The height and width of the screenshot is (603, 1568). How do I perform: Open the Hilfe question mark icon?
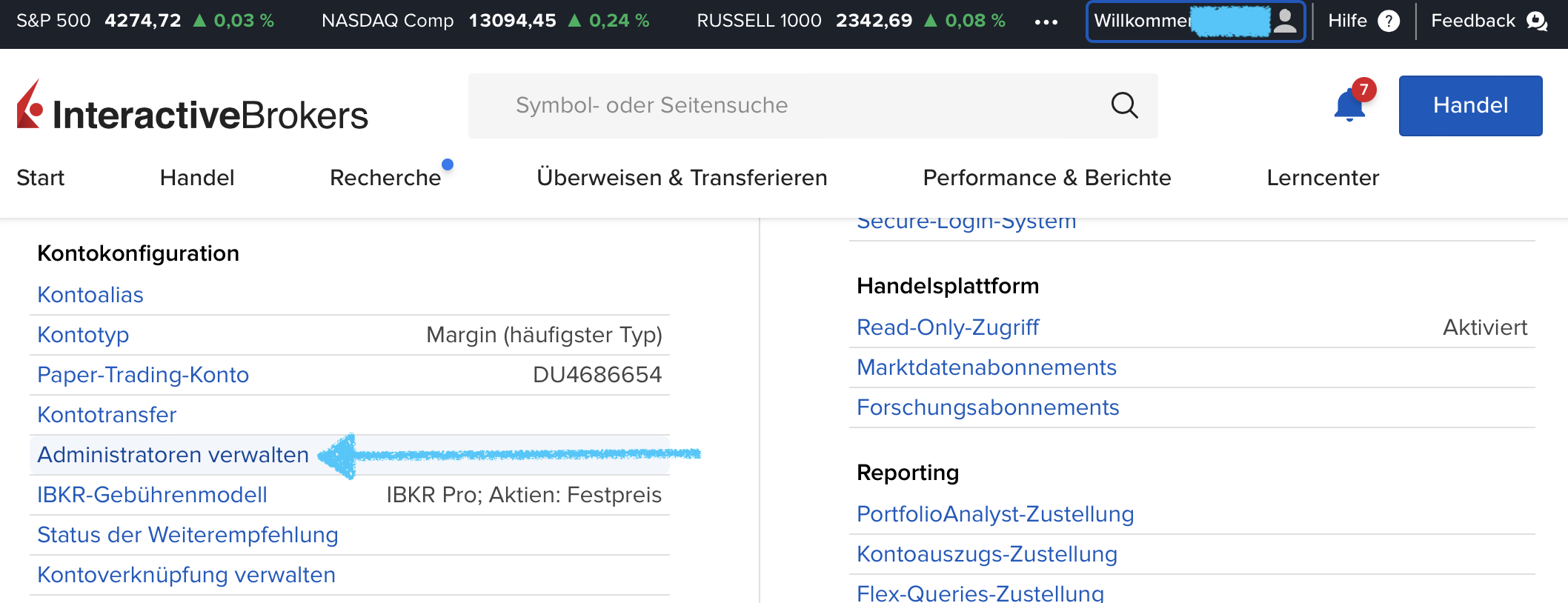pyautogui.click(x=1389, y=21)
